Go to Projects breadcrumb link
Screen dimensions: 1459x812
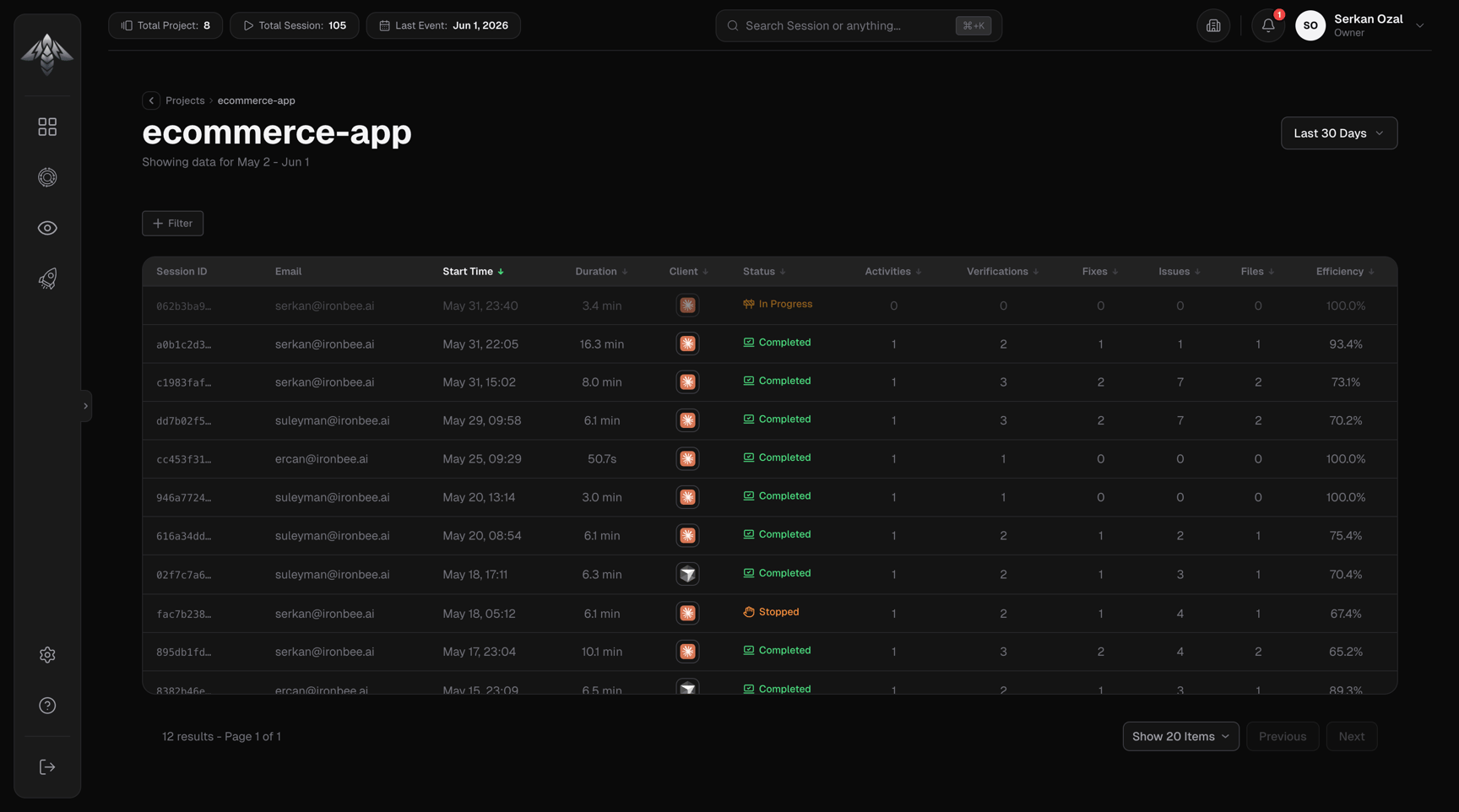coord(185,100)
